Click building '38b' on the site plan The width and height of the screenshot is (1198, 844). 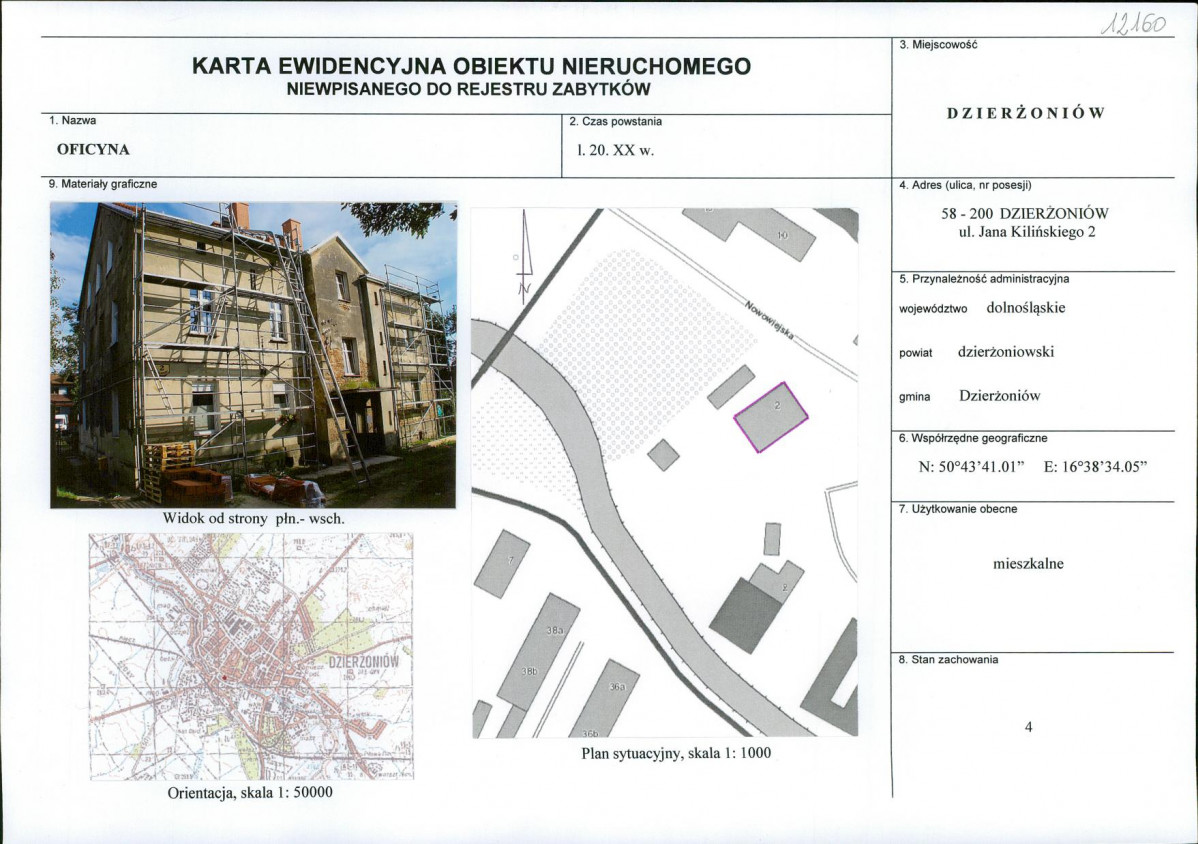click(529, 671)
